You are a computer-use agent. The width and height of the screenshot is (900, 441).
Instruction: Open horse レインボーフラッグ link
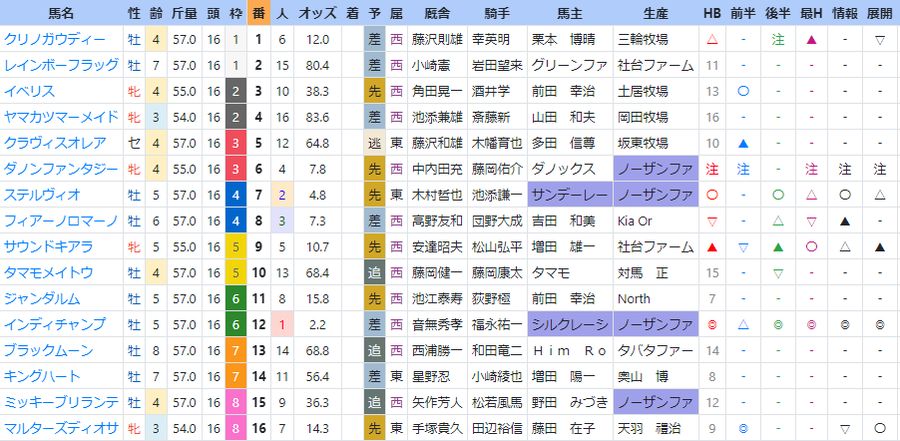61,65
